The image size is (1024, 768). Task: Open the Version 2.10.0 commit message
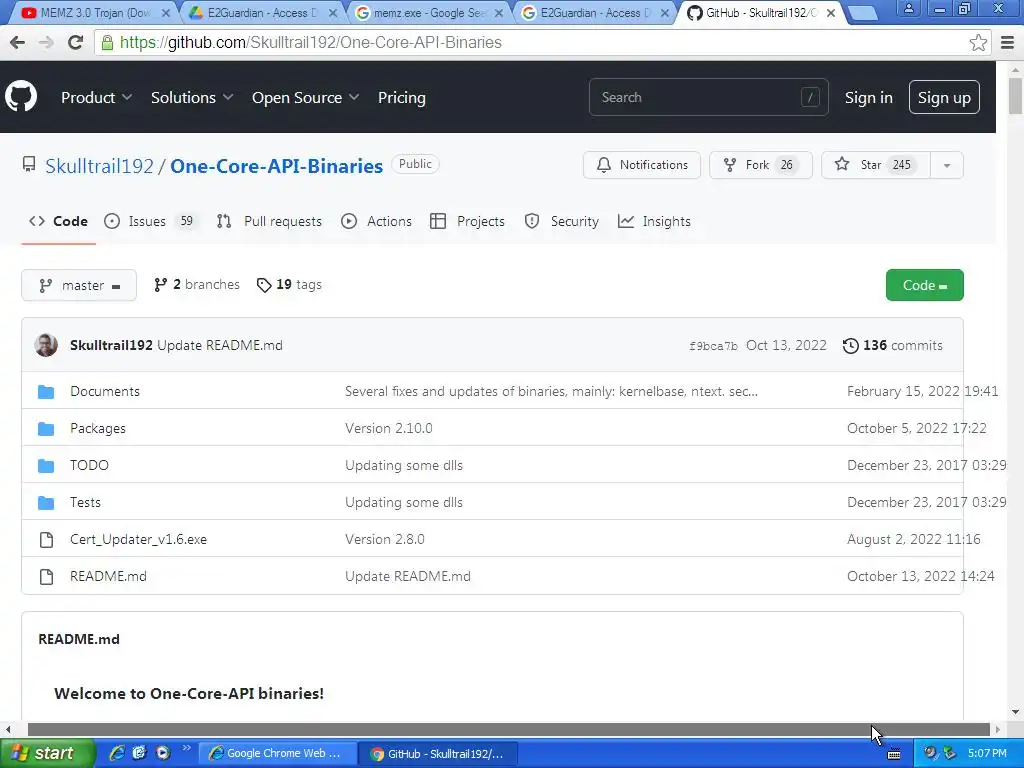389,428
